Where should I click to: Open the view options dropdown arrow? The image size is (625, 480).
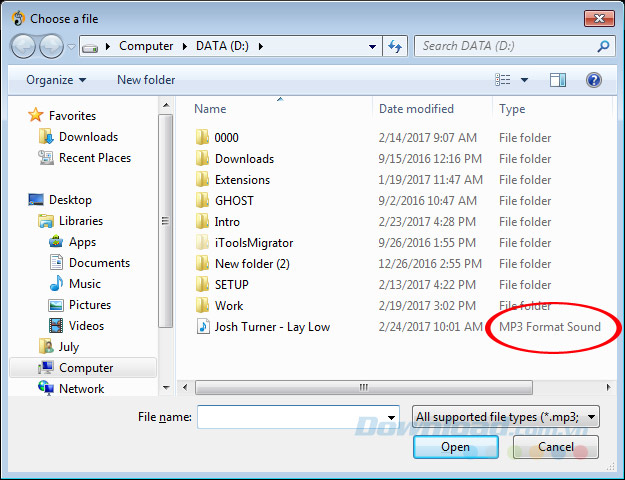click(x=525, y=80)
